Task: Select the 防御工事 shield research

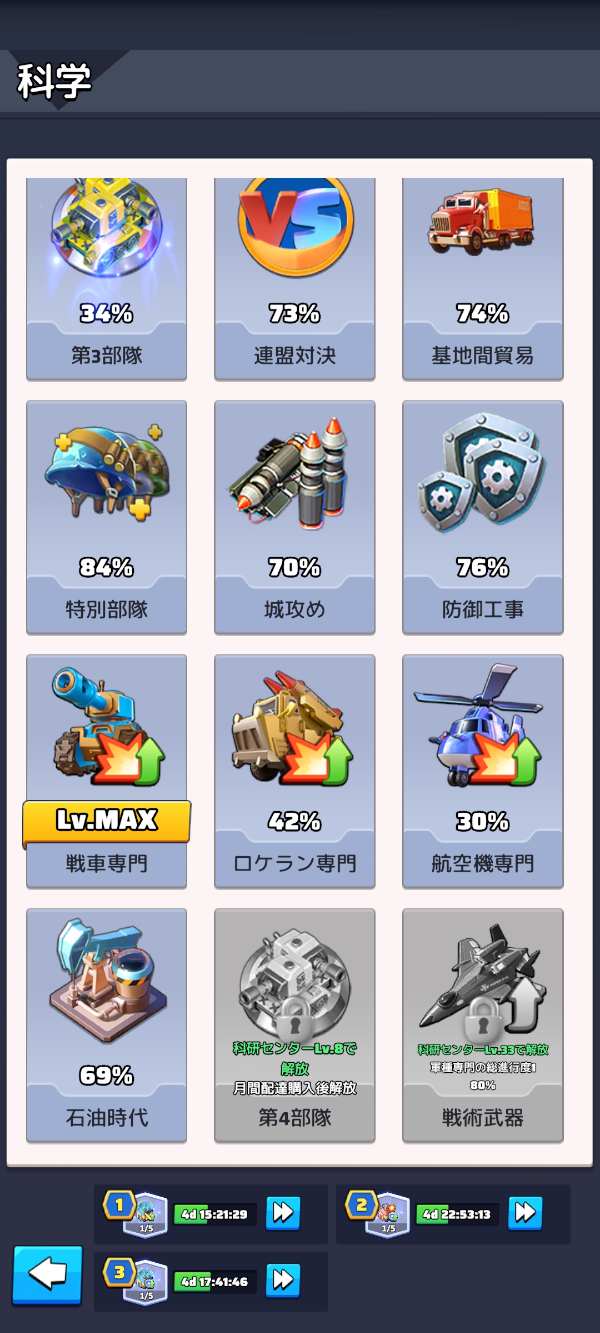Action: (482, 517)
